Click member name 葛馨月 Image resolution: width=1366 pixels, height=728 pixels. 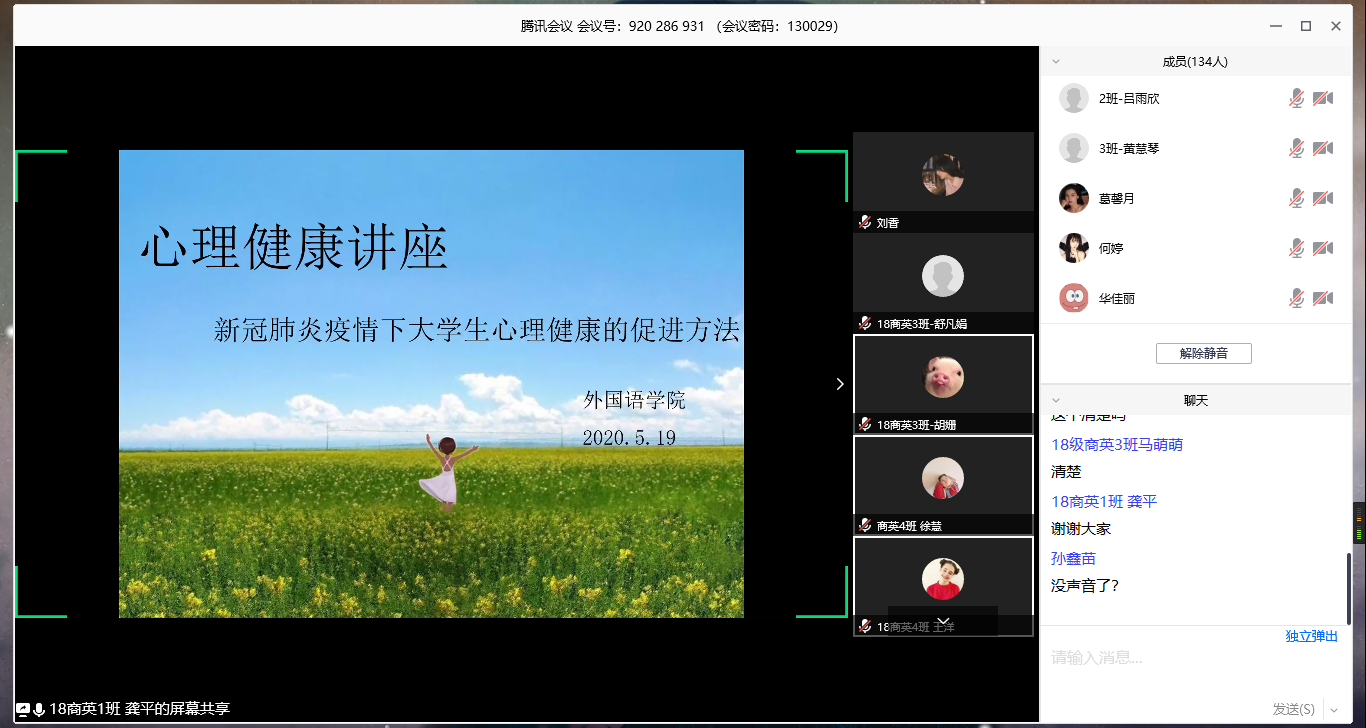coord(1117,198)
